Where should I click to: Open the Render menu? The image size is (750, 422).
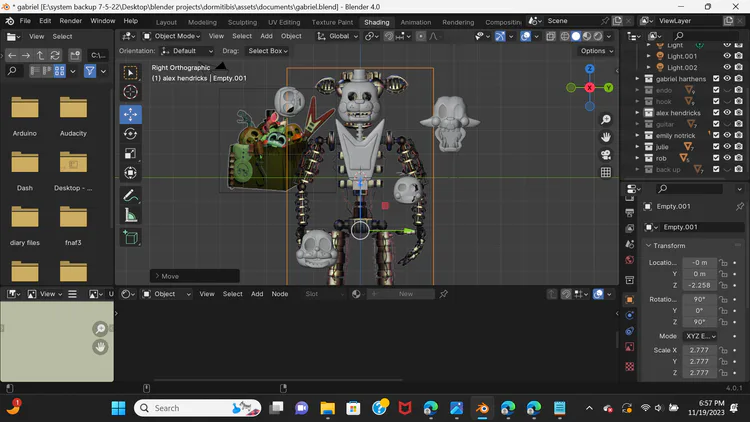[70, 21]
